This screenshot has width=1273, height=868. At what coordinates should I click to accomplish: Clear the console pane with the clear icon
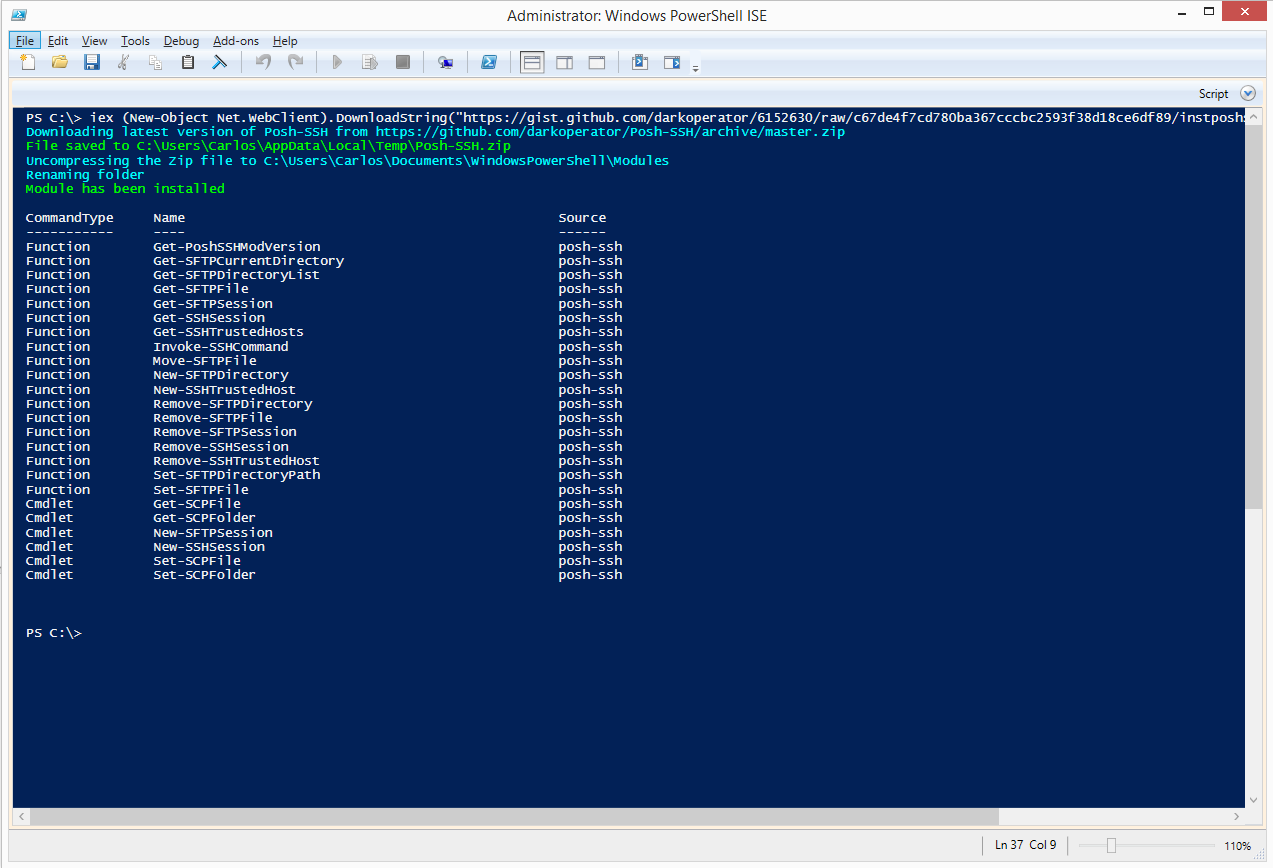219,63
